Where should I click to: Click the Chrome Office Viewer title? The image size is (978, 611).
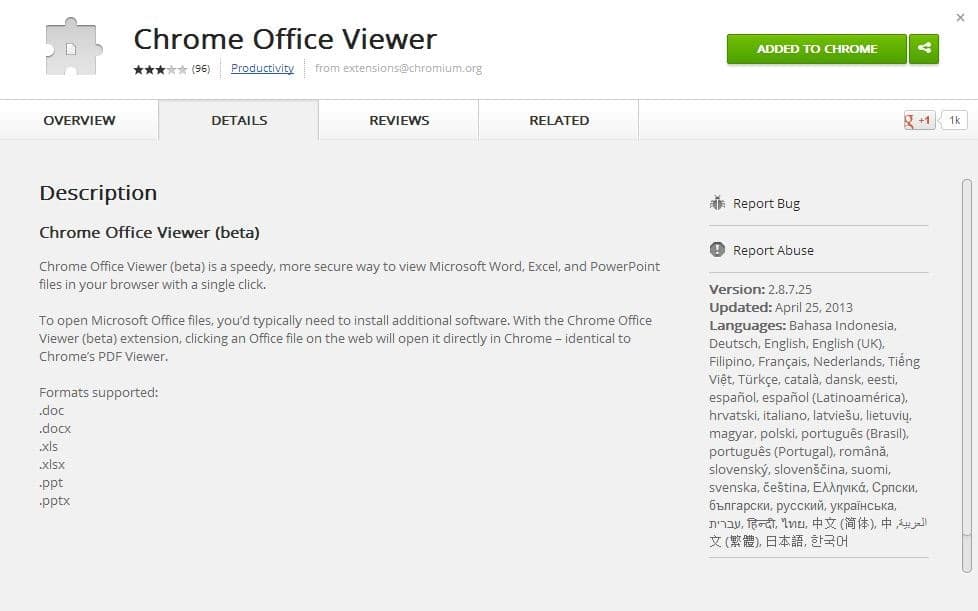click(285, 38)
